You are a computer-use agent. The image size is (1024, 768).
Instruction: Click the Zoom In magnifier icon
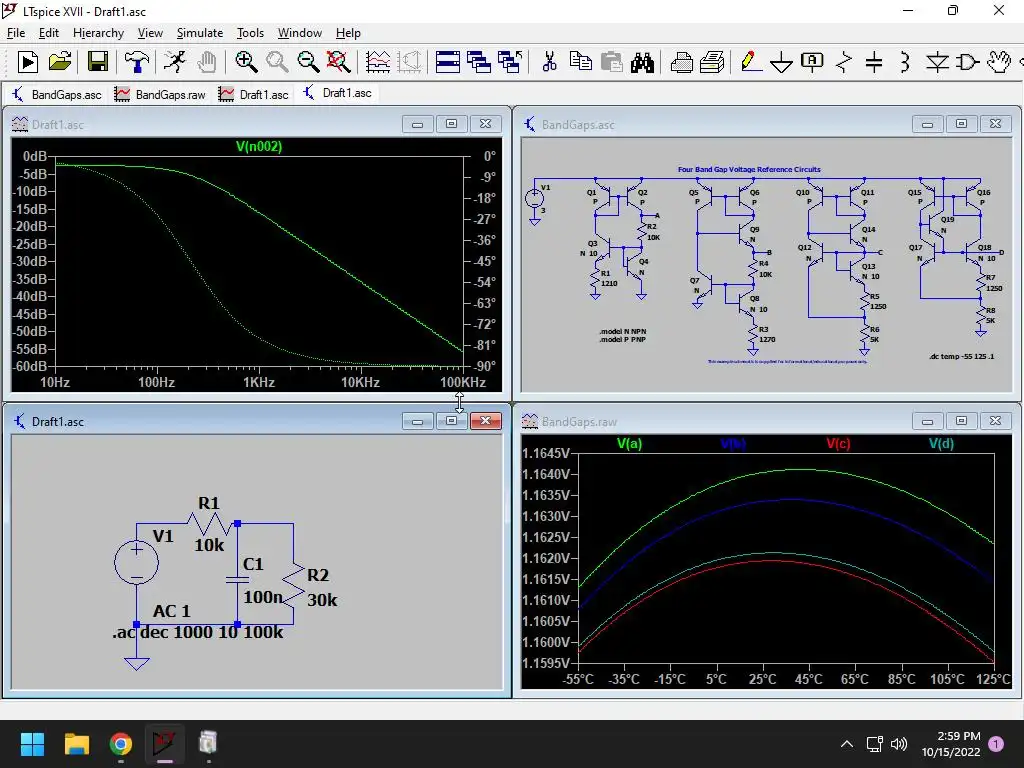point(246,62)
